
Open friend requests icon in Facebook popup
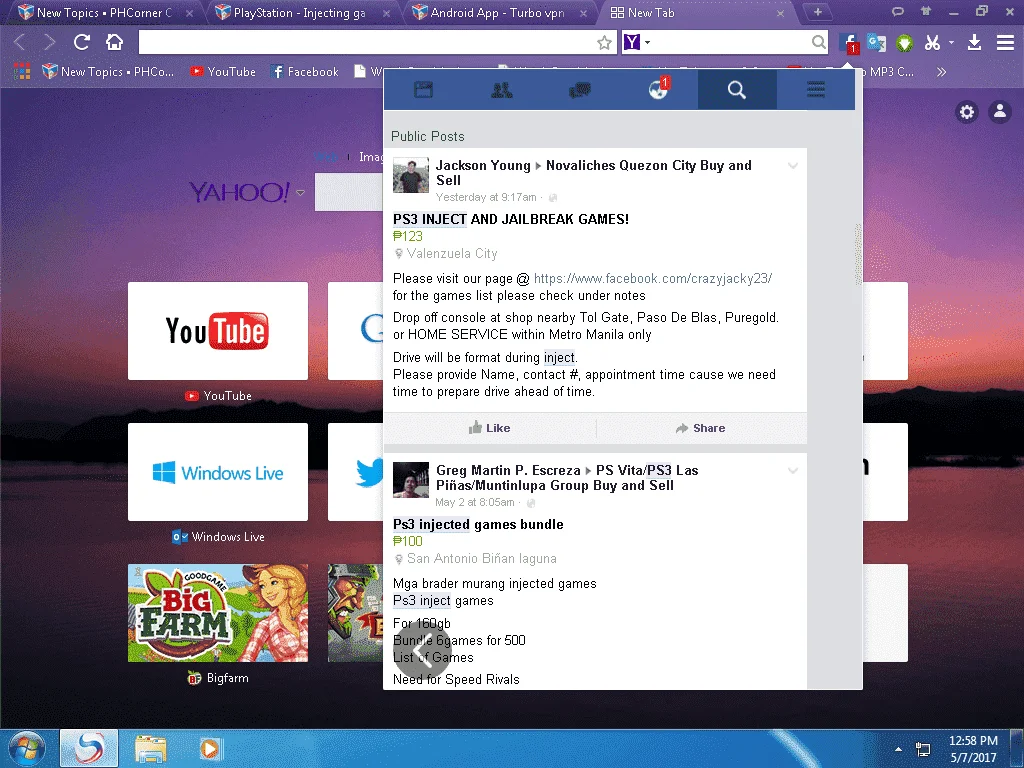point(502,89)
